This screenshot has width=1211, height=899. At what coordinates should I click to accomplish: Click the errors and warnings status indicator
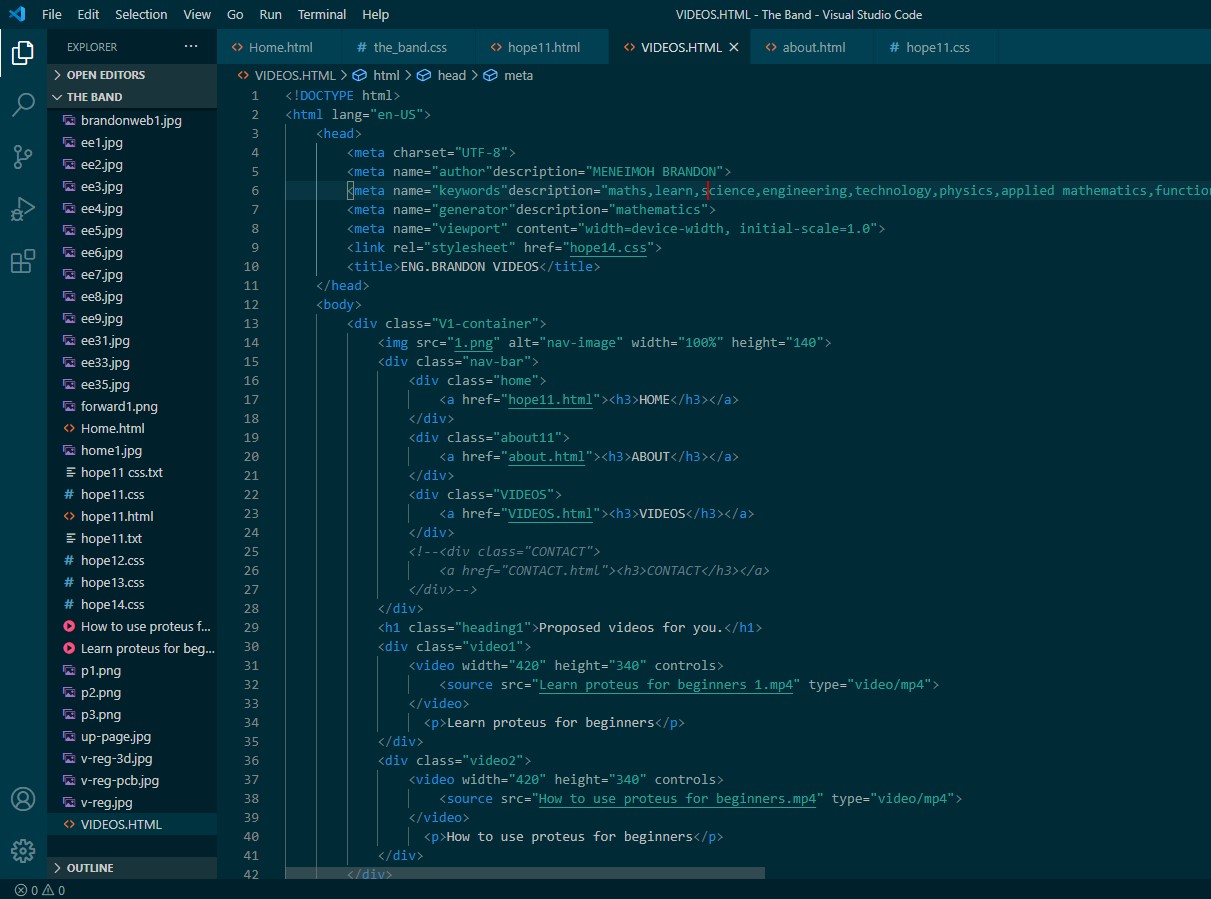40,890
